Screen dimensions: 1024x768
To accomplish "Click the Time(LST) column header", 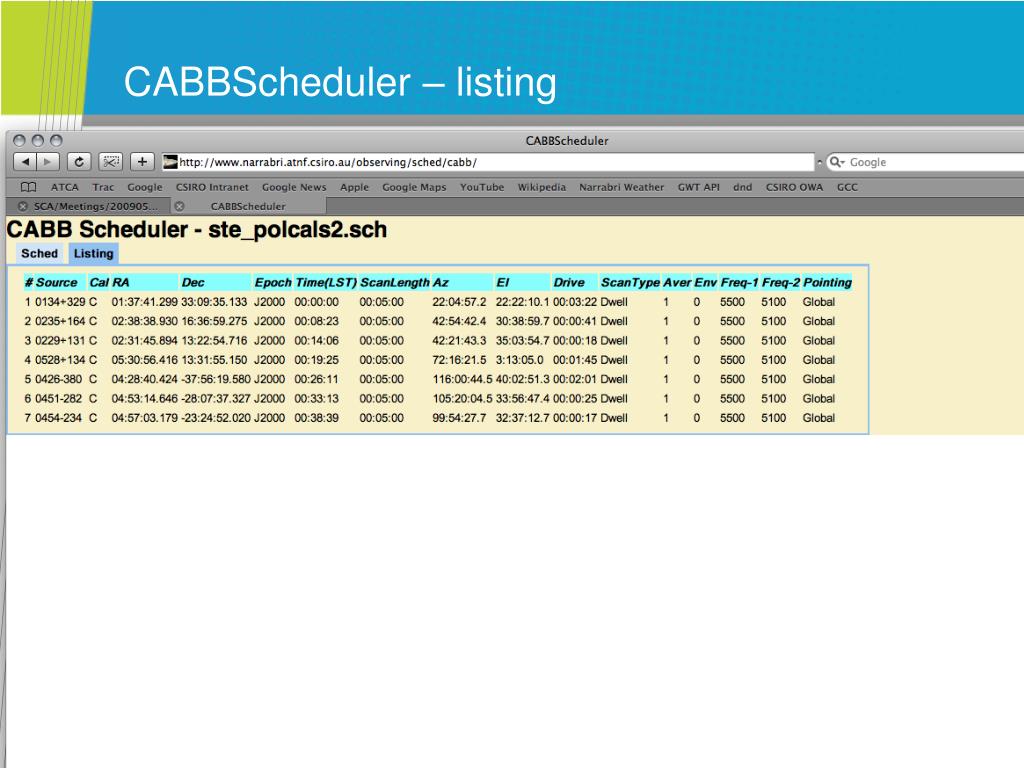I will click(x=325, y=282).
